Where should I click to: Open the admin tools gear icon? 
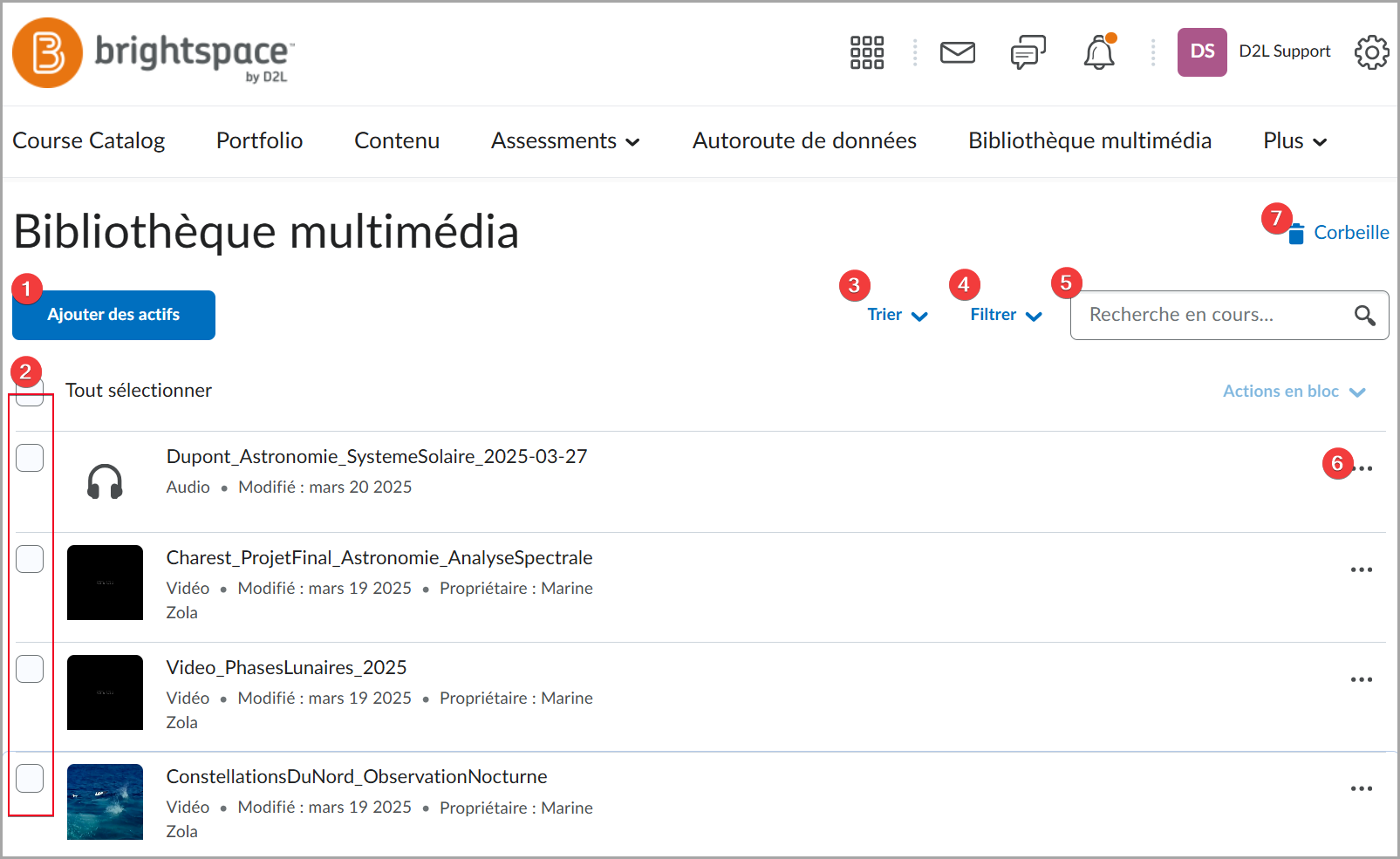[x=1372, y=52]
